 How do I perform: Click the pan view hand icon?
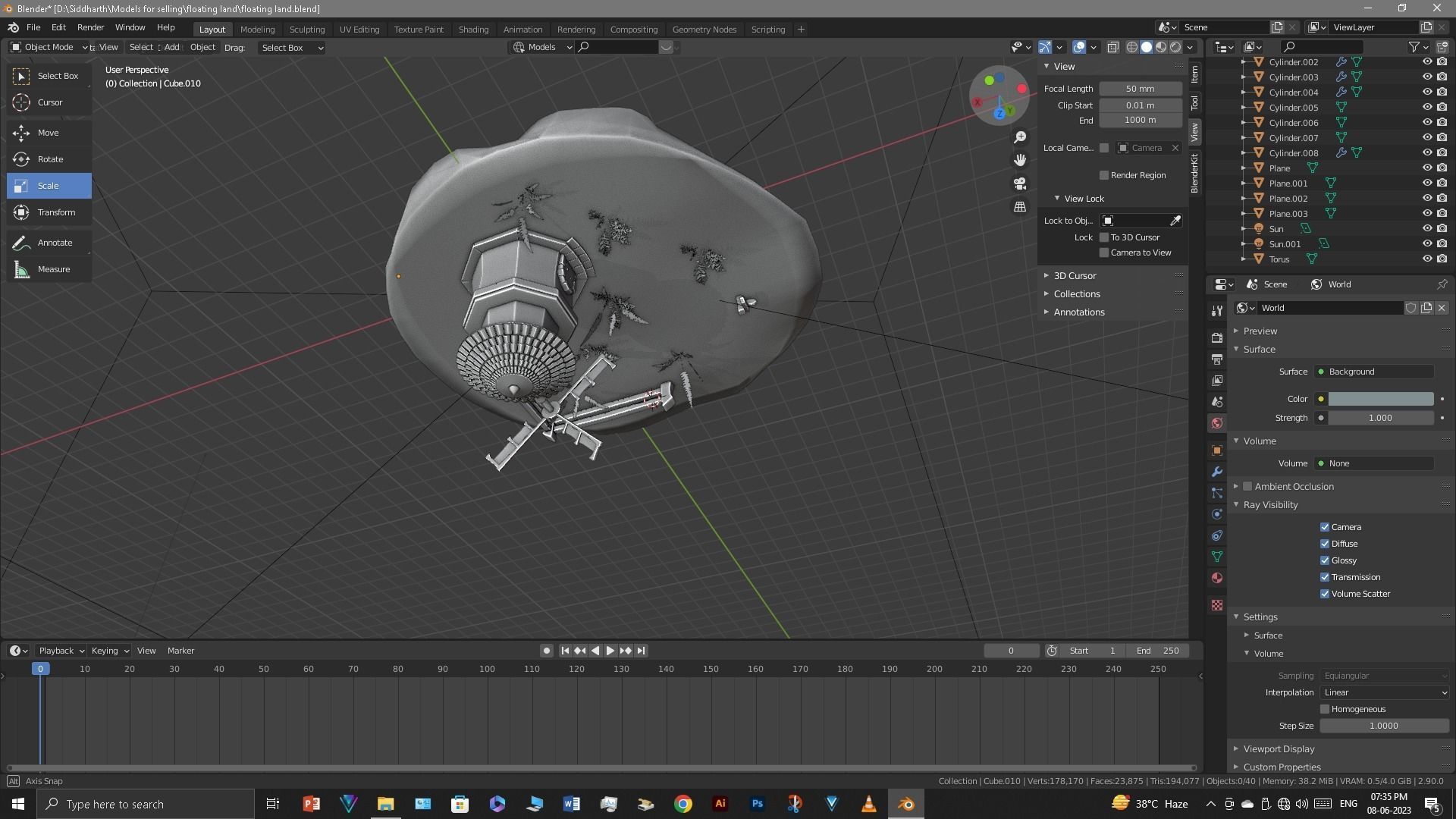1020,160
